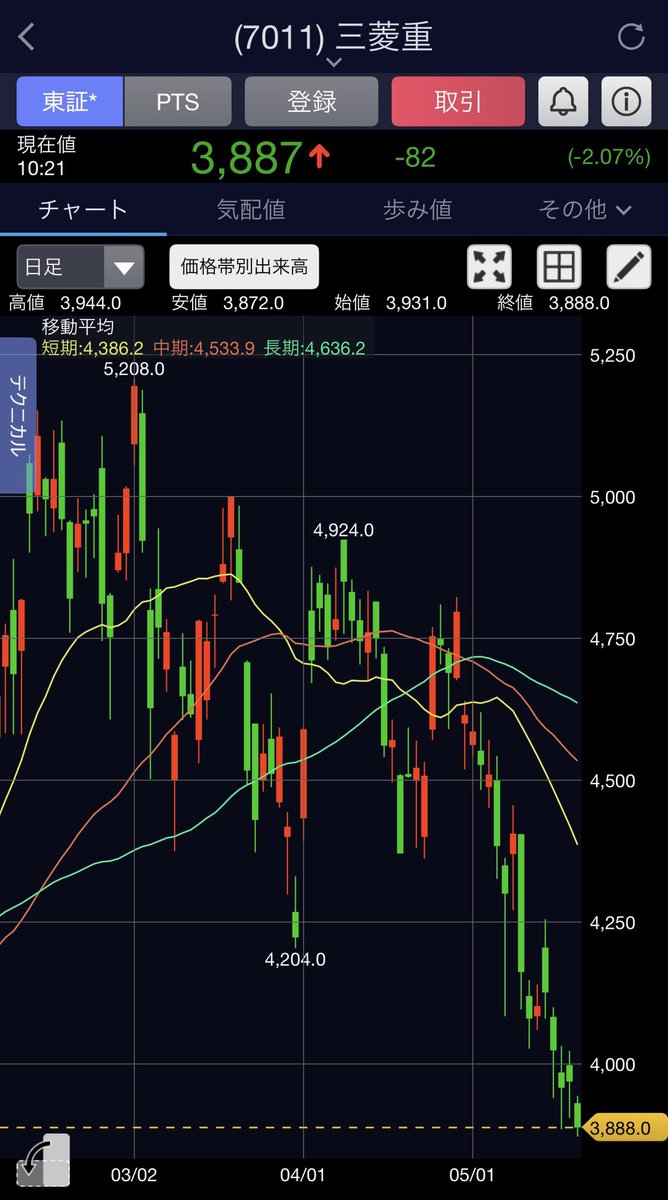Select the 東証 market toggle

(69, 101)
